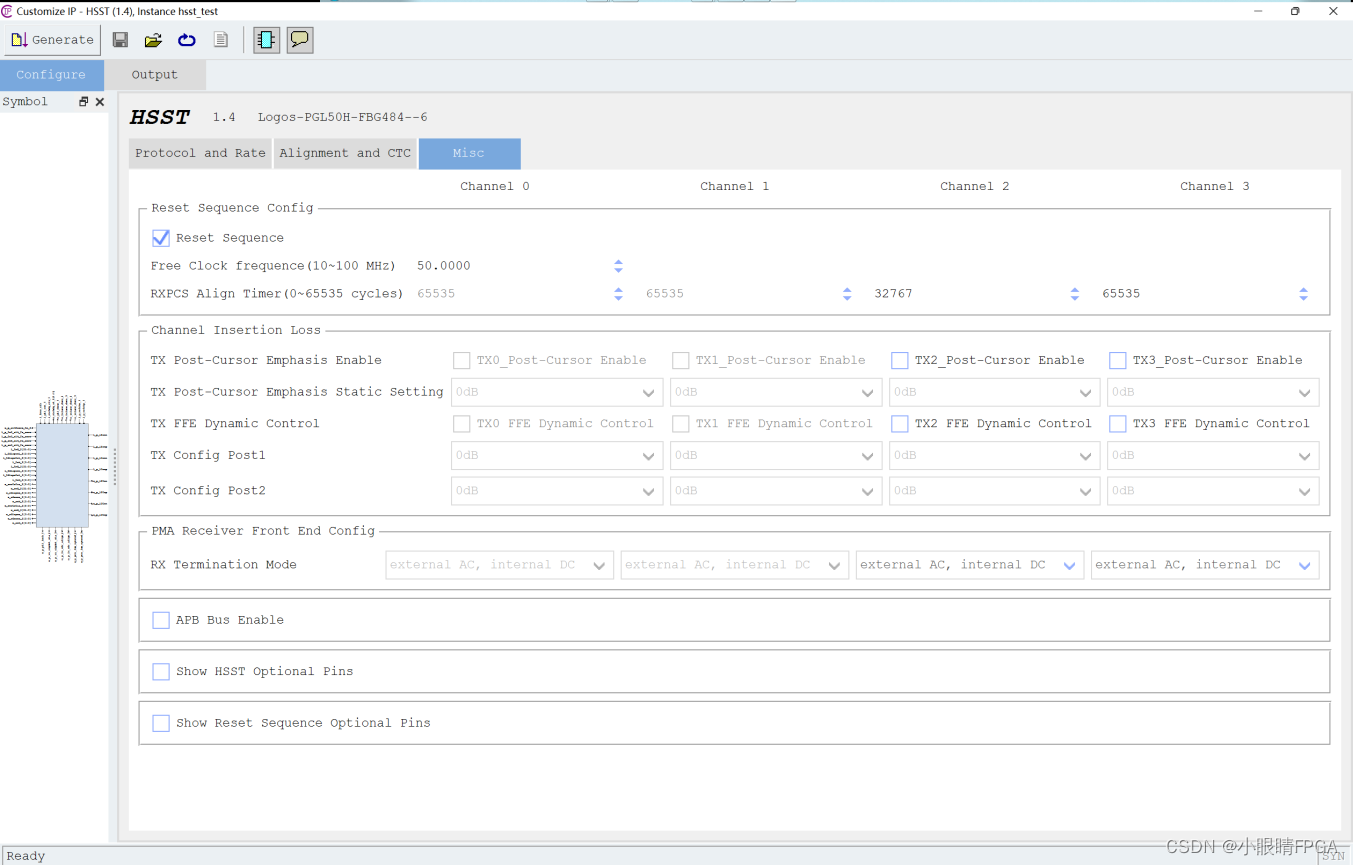Step the Free Clock frequence spinner

tap(618, 266)
